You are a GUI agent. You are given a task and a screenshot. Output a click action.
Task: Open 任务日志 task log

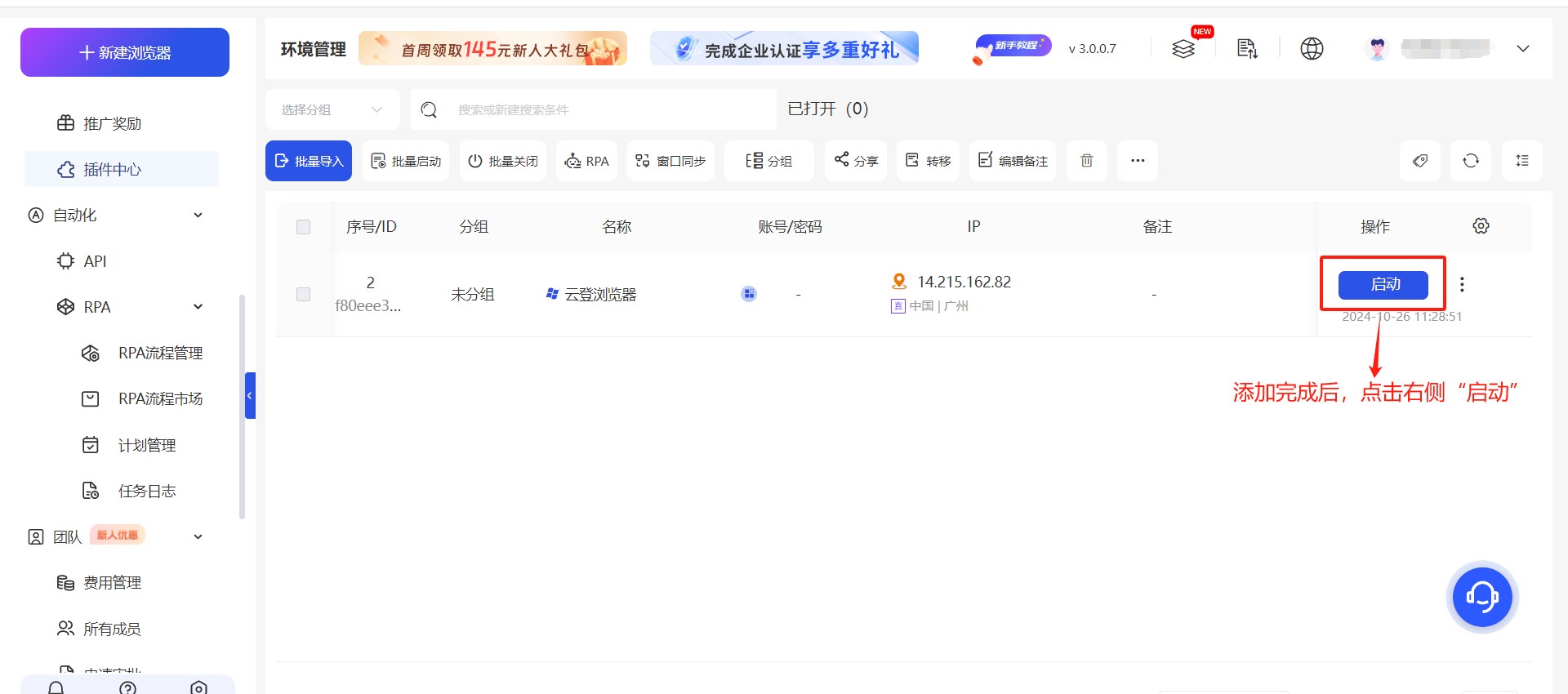coord(131,491)
